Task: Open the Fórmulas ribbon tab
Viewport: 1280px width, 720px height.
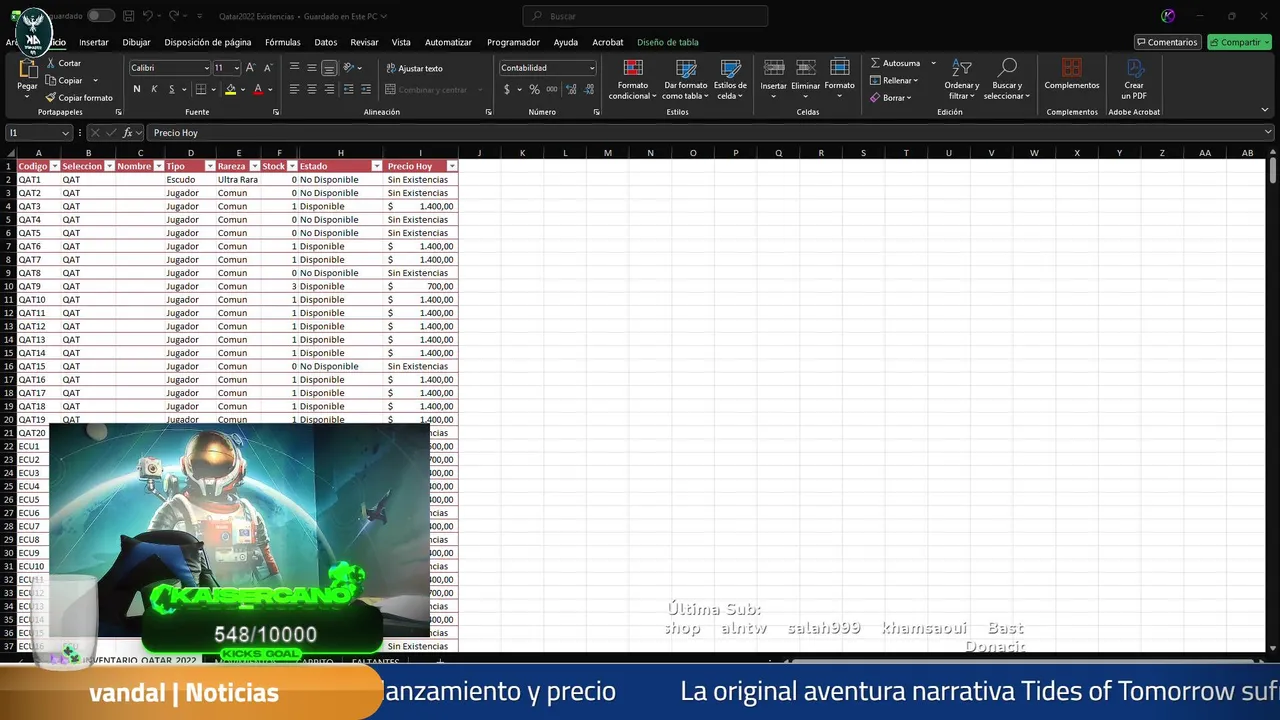Action: pos(283,42)
